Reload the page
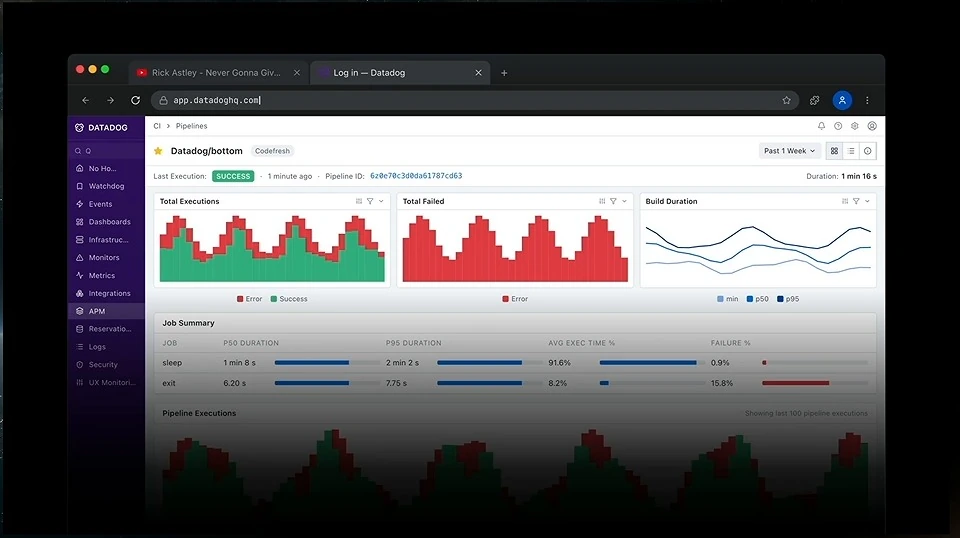960x538 pixels. click(135, 100)
